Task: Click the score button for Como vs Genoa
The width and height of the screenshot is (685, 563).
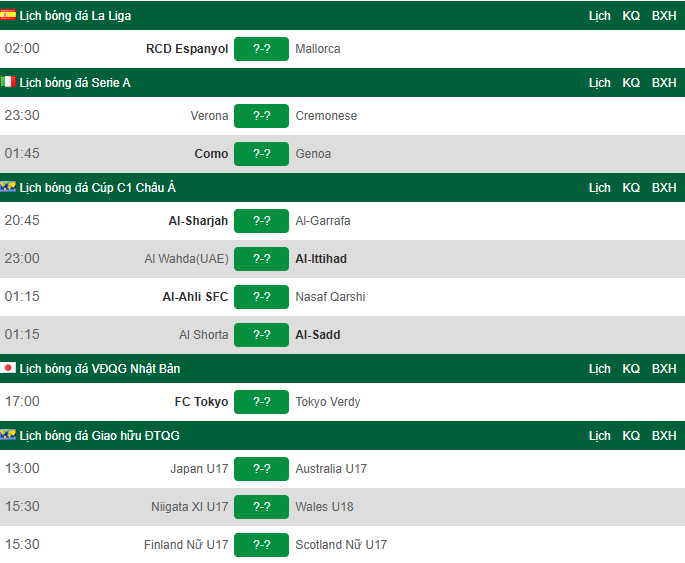Action: (261, 154)
